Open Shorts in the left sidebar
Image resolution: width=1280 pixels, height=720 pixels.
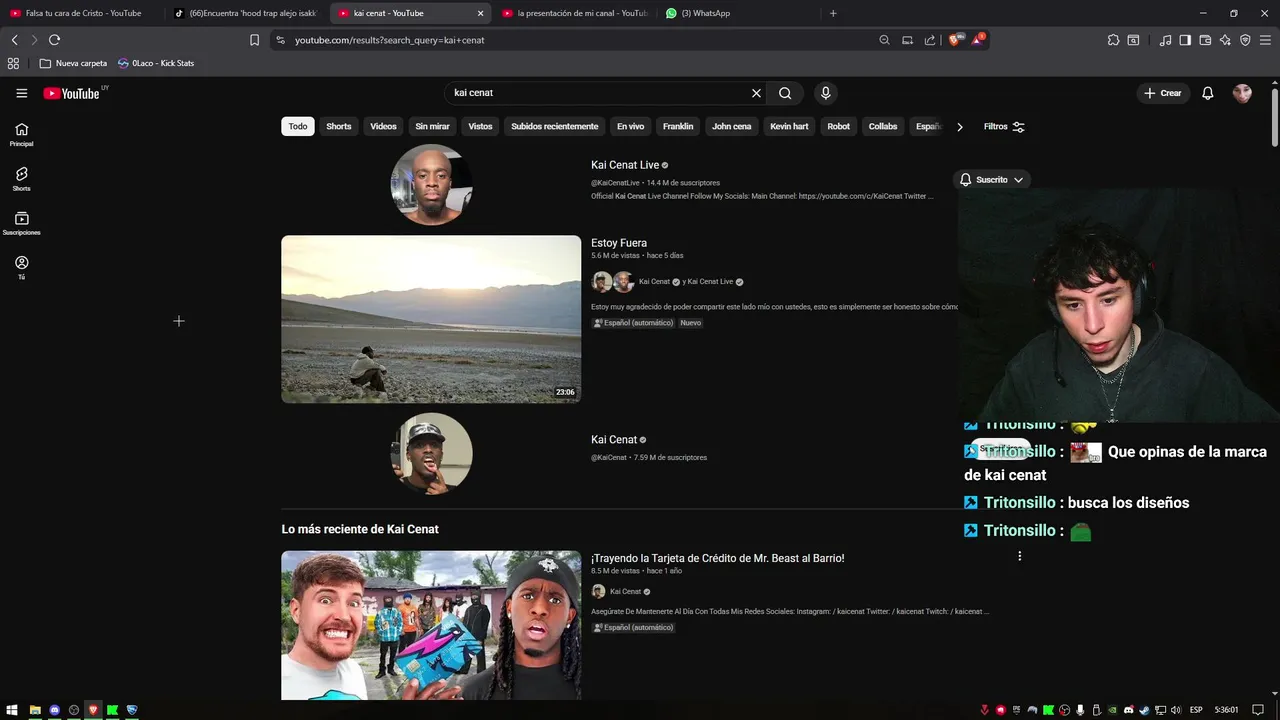pyautogui.click(x=21, y=178)
